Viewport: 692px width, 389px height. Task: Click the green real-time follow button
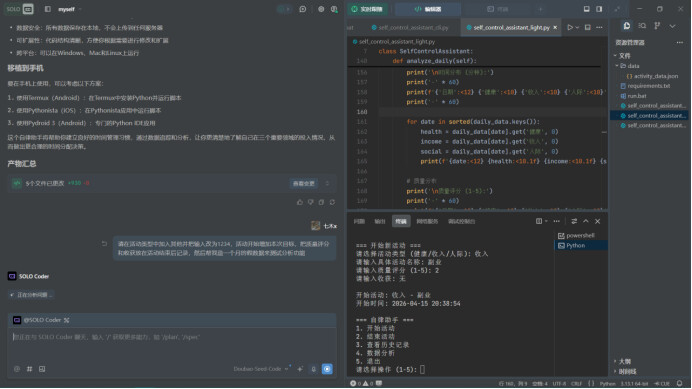point(368,9)
